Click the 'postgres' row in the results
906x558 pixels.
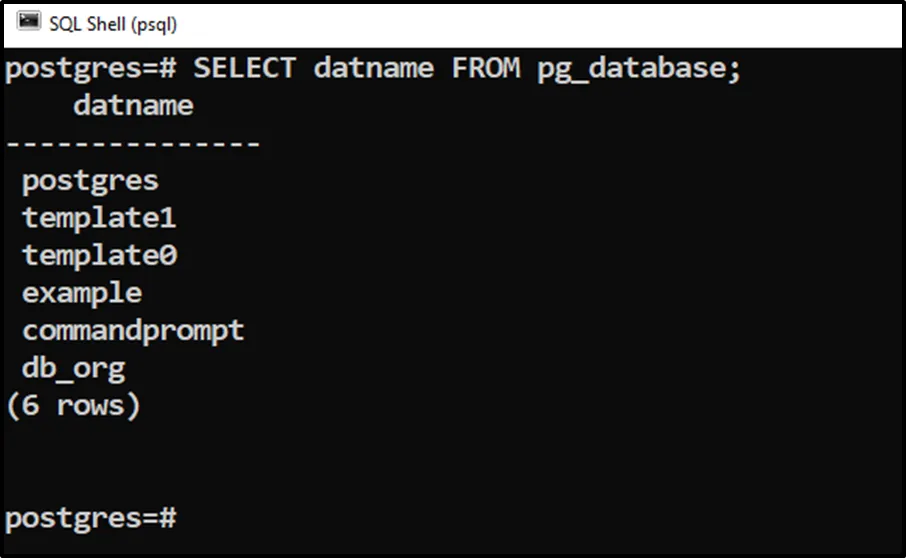pos(90,181)
